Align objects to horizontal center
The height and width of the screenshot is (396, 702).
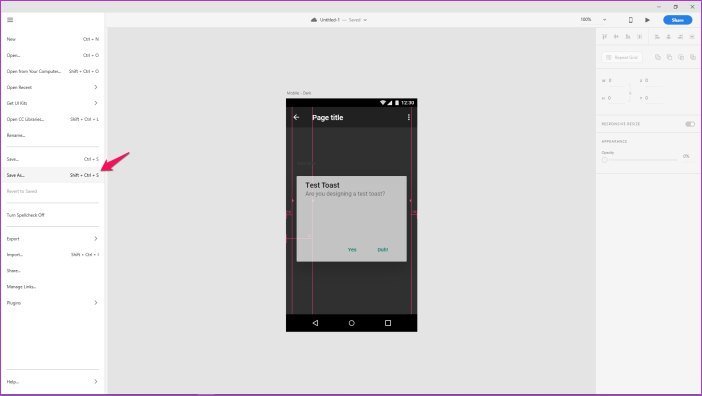(669, 37)
